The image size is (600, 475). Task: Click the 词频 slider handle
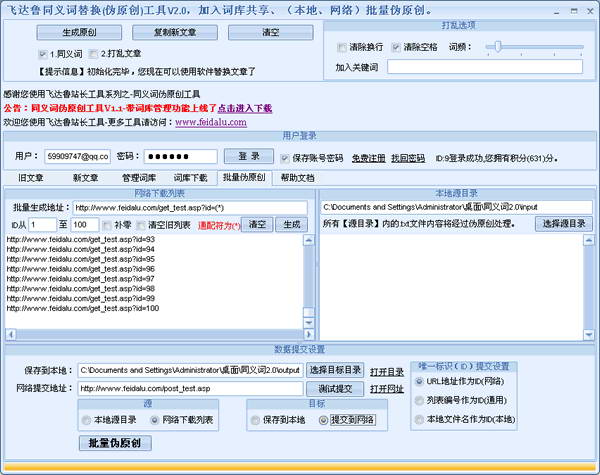497,47
